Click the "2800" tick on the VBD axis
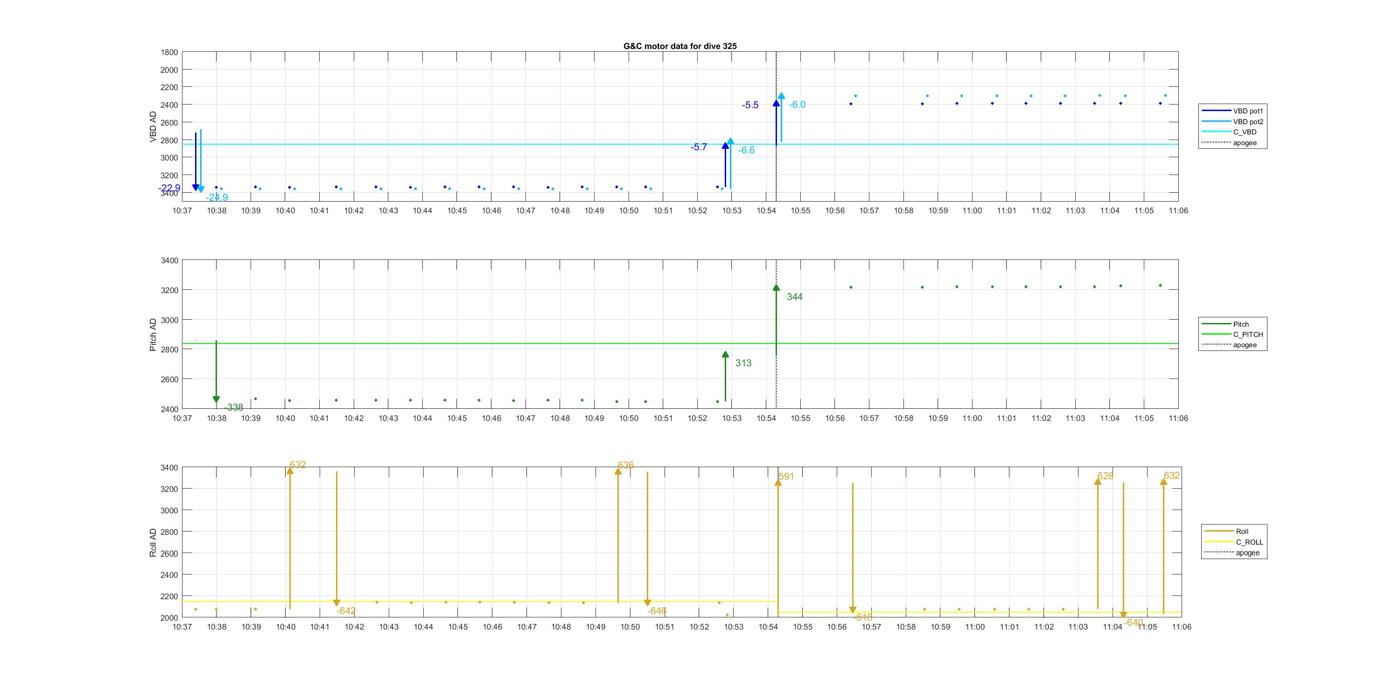Screen dimensions: 1400x693 (169, 140)
